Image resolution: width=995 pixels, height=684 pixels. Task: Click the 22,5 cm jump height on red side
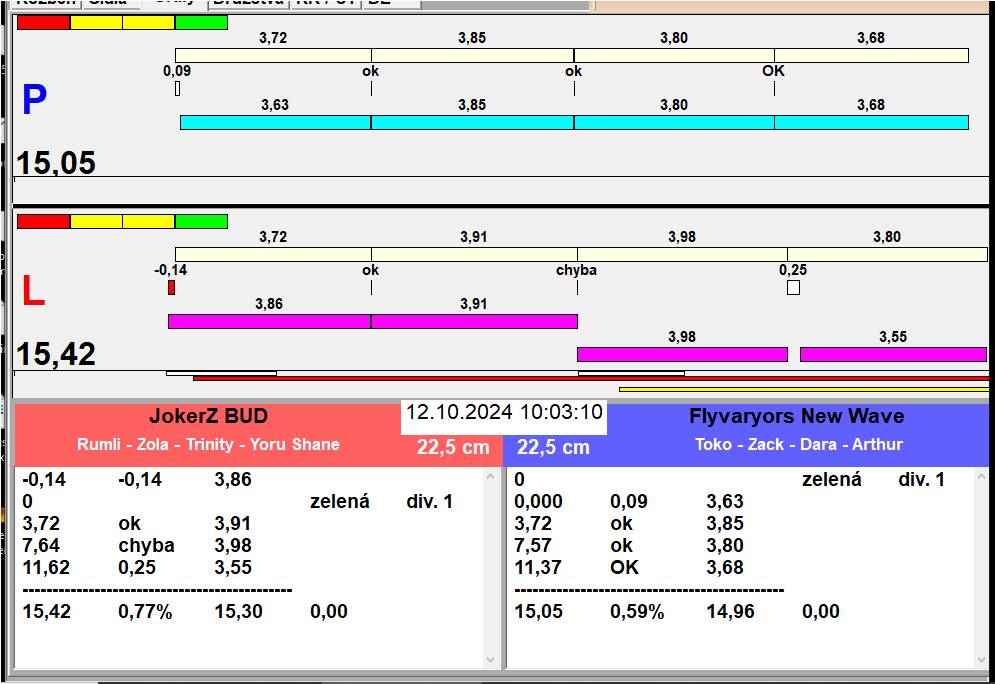pyautogui.click(x=453, y=447)
